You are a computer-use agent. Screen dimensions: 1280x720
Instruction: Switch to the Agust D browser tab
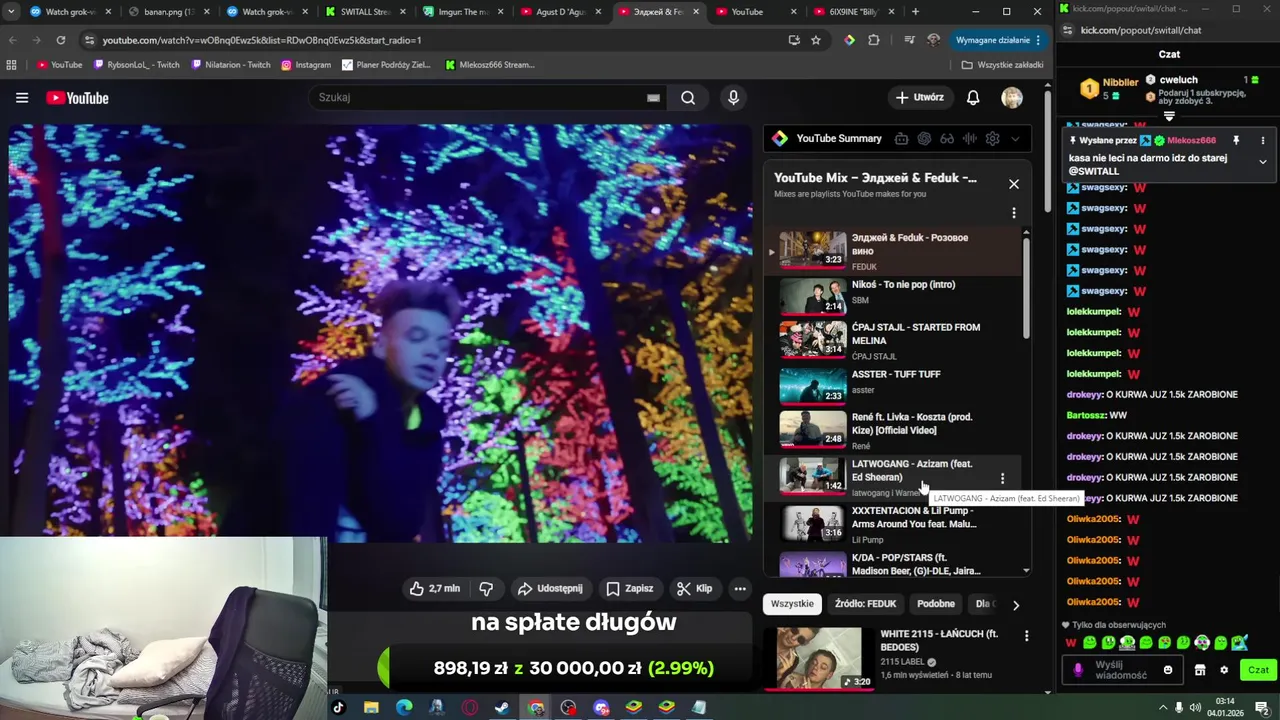[x=562, y=12]
